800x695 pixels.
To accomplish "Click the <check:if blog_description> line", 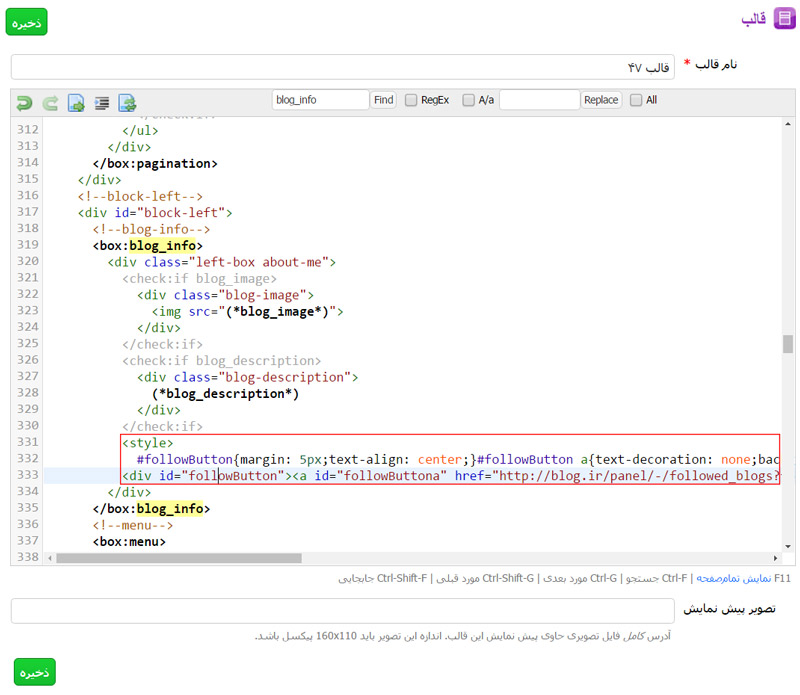I will point(221,361).
